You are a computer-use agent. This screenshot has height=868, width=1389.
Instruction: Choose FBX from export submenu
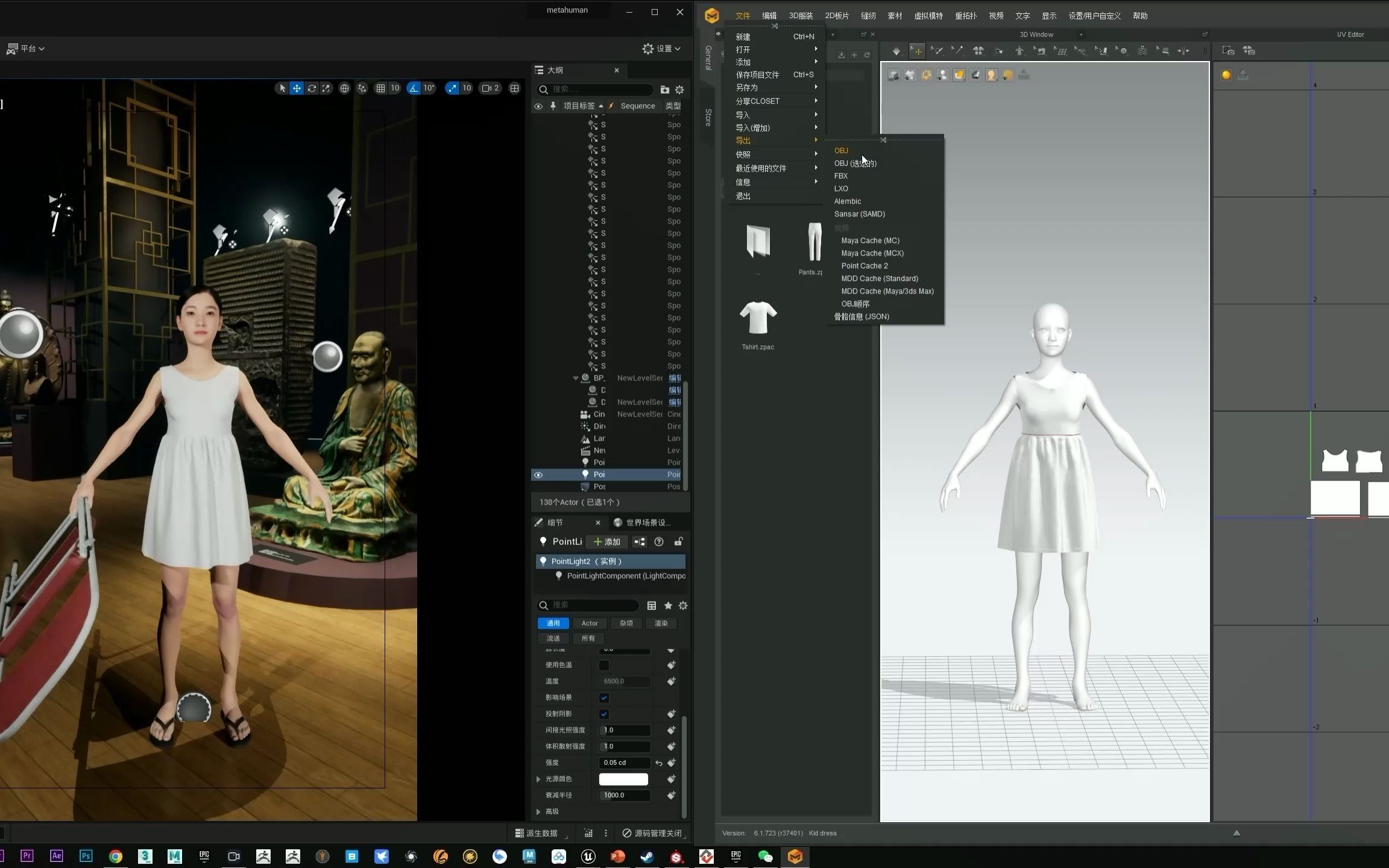[841, 176]
